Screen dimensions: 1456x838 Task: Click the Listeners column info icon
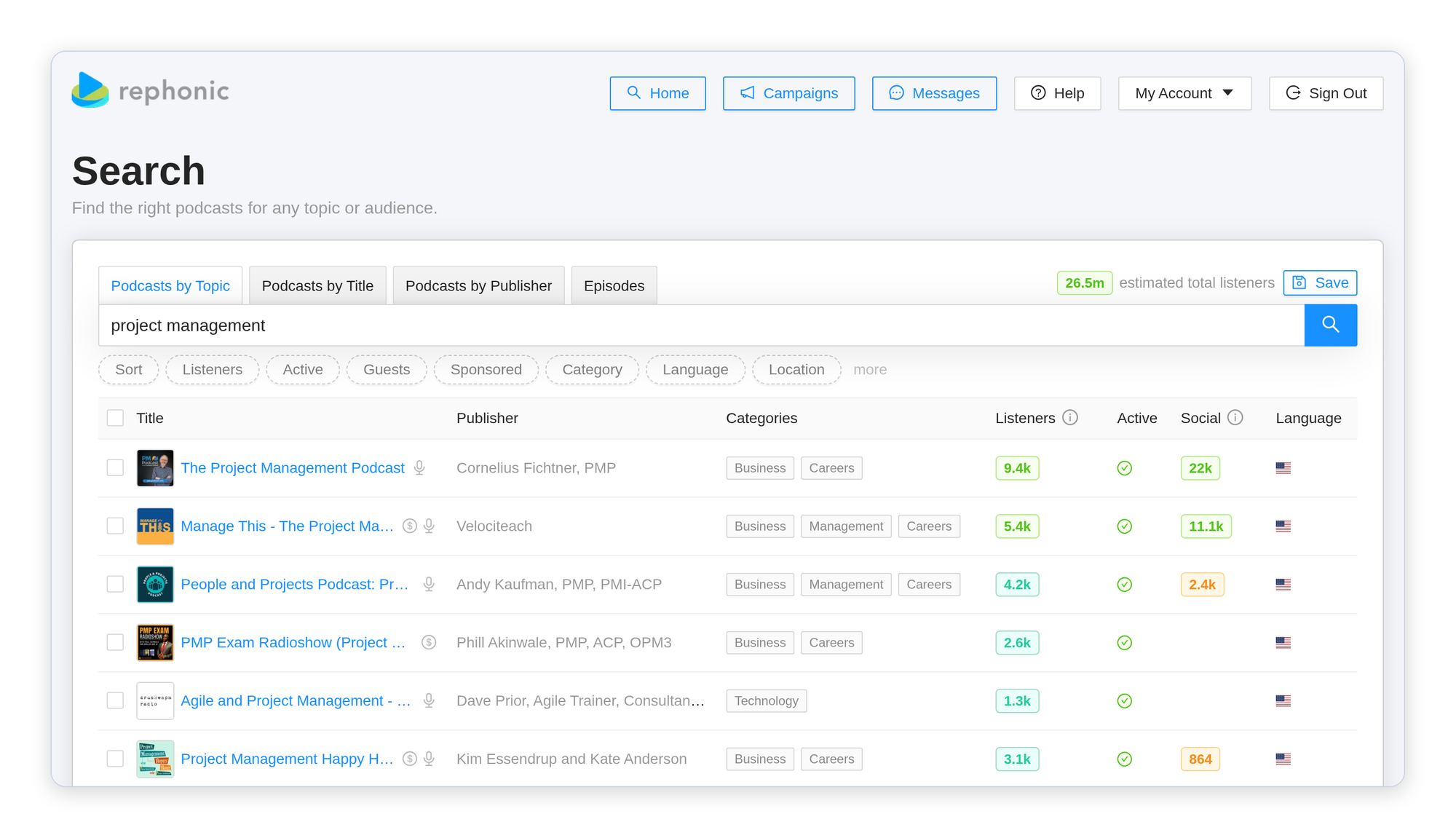point(1069,418)
